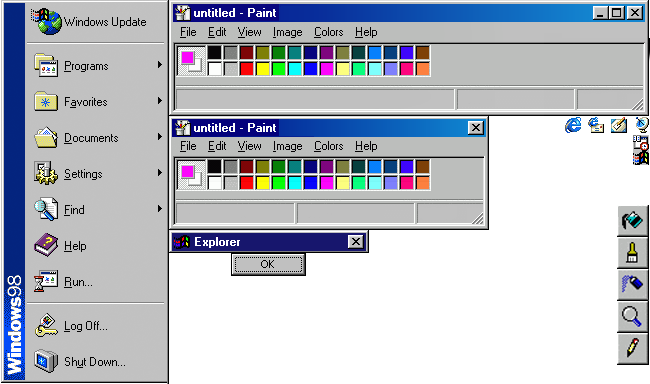Choose the Airbrush spray can tool
The image size is (650, 384).
pos(633,285)
